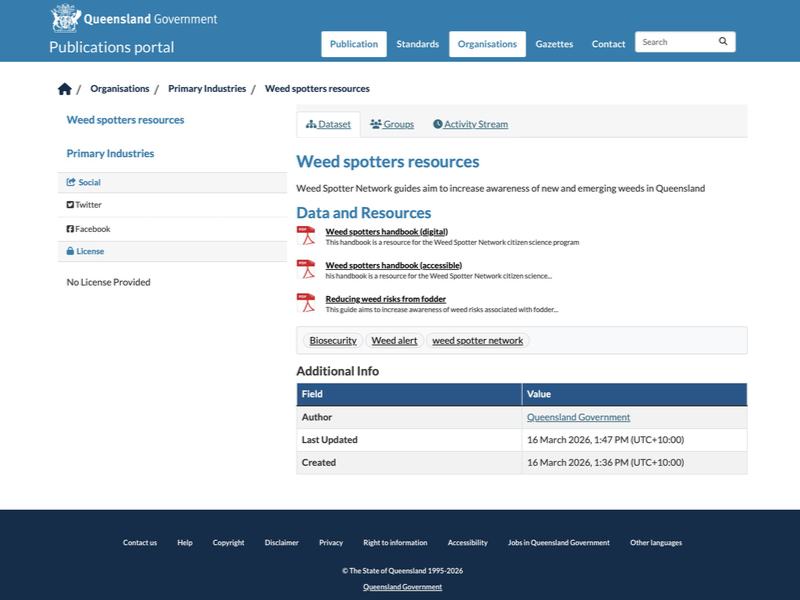Click the Primary Industries breadcrumb
This screenshot has height=600, width=800.
tap(207, 88)
